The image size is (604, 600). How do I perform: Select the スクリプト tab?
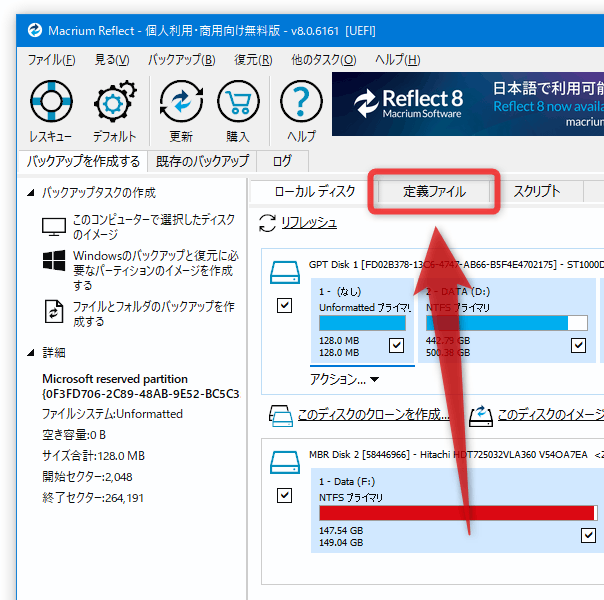(536, 191)
